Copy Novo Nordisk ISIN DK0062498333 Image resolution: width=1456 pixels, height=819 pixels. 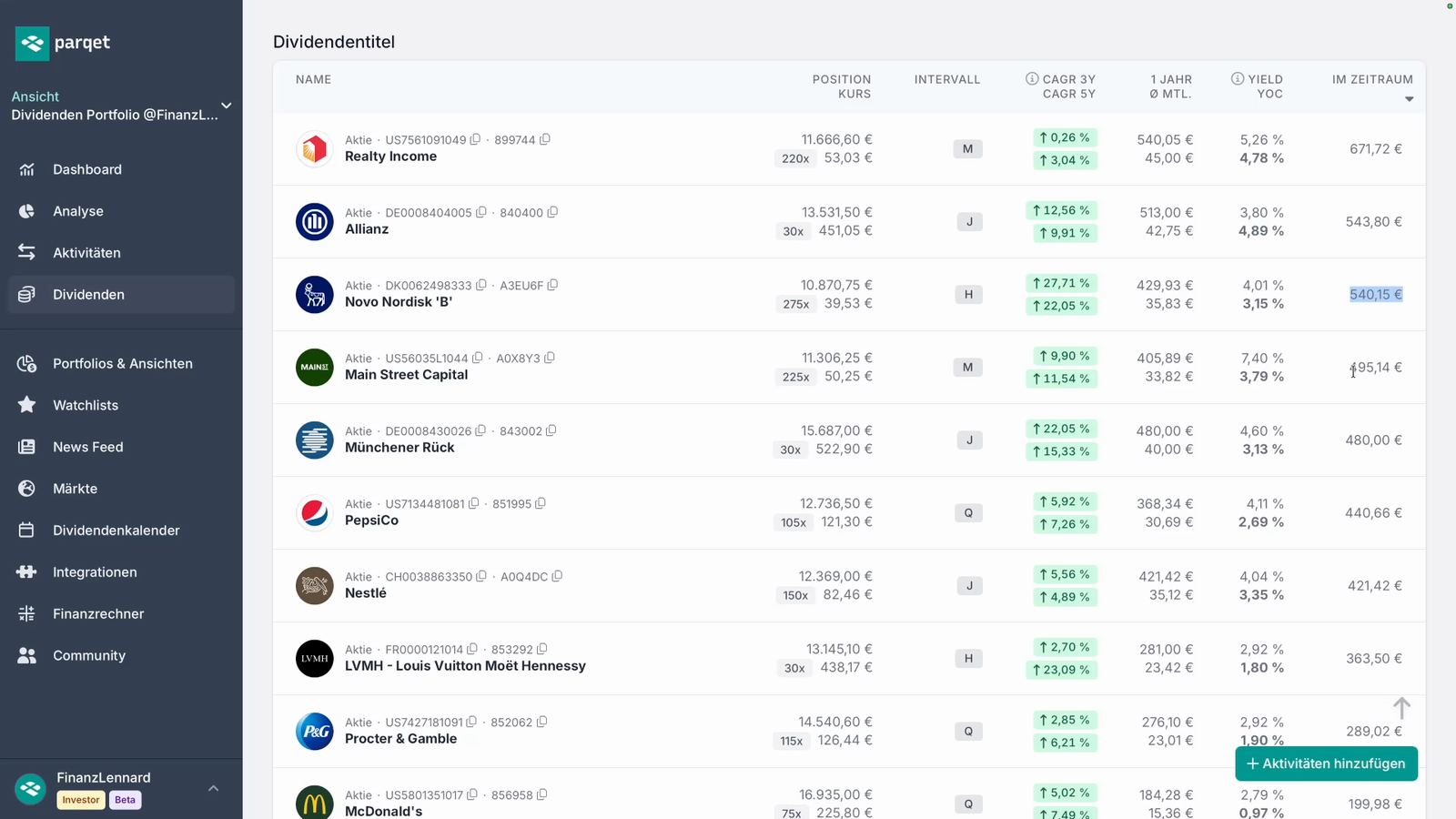(481, 285)
